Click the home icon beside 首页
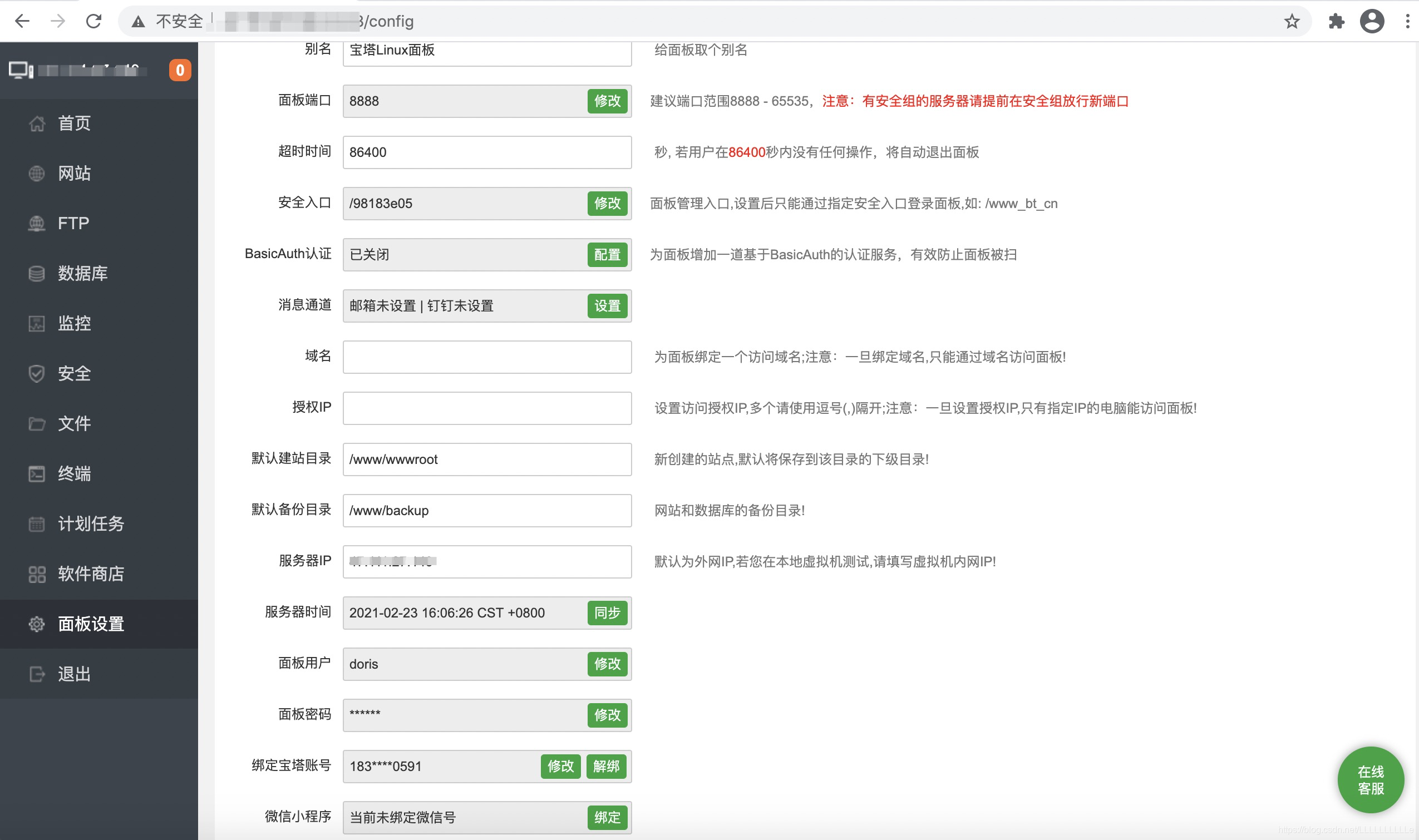This screenshot has height=840, width=1419. pyautogui.click(x=37, y=123)
